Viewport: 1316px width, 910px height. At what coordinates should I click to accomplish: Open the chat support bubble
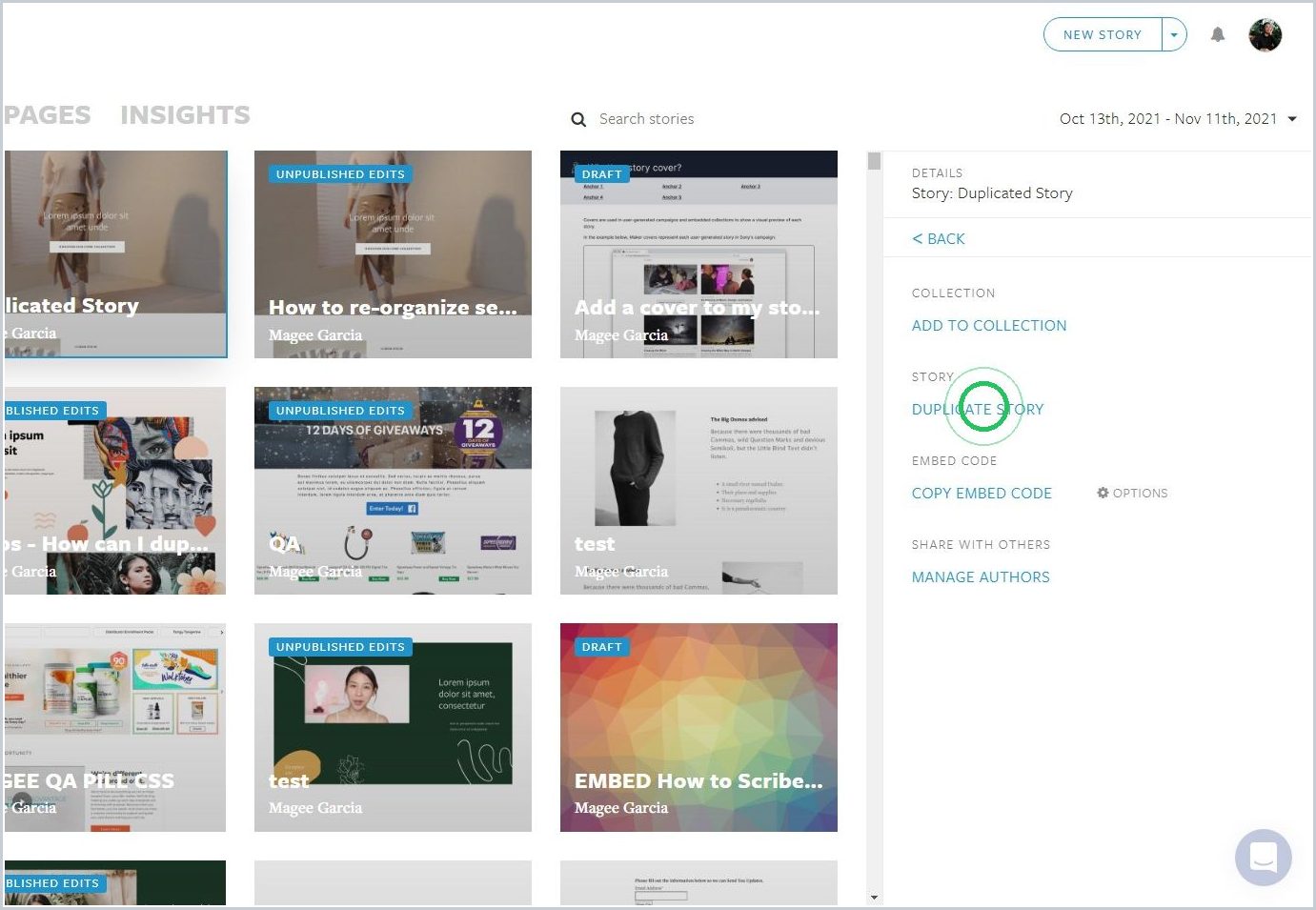[1264, 857]
